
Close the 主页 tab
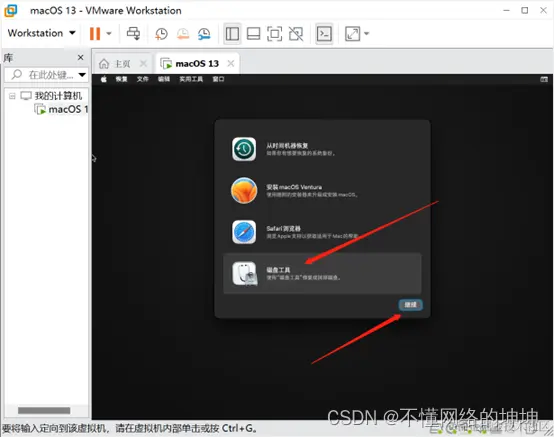pos(143,64)
